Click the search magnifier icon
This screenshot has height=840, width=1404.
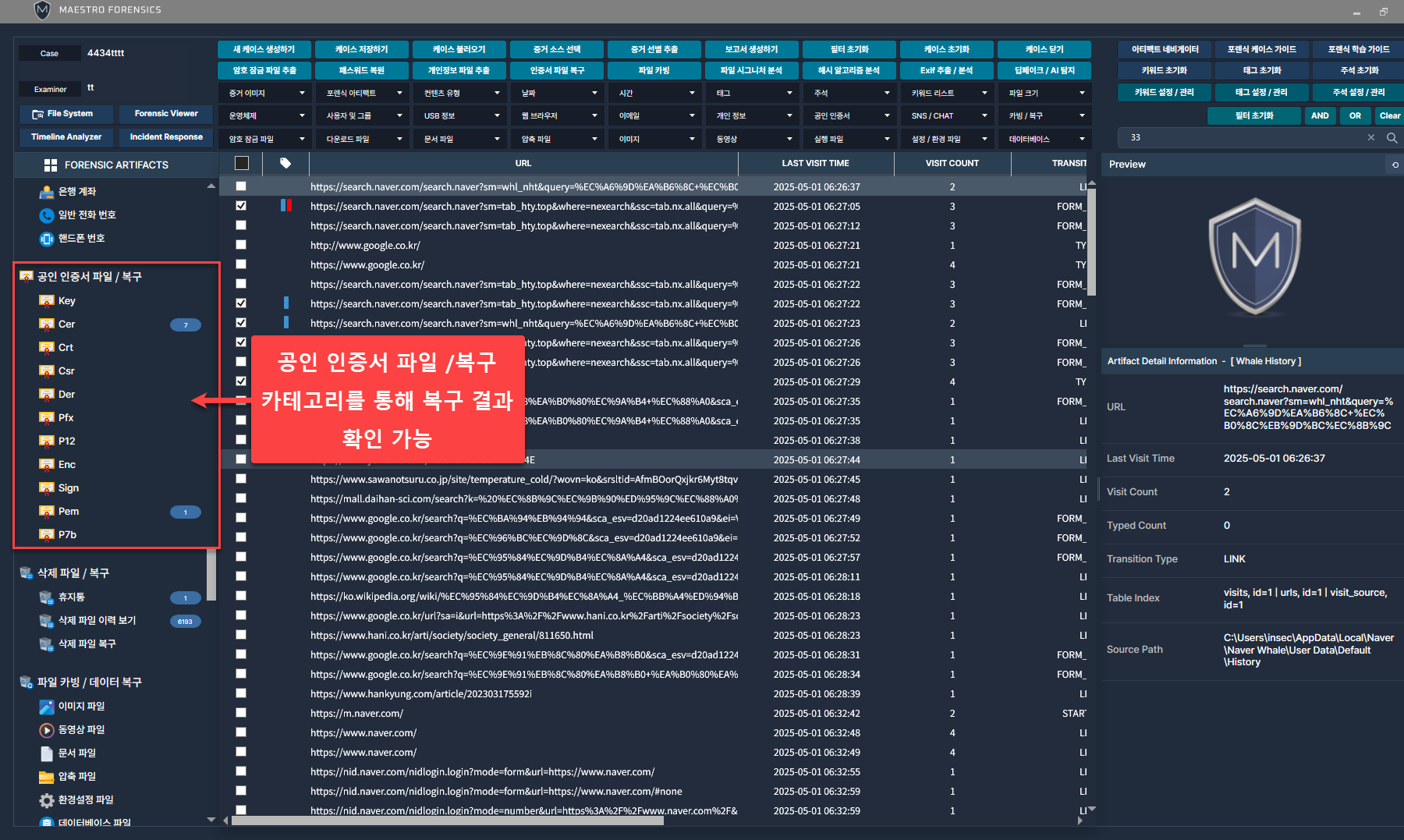1392,138
